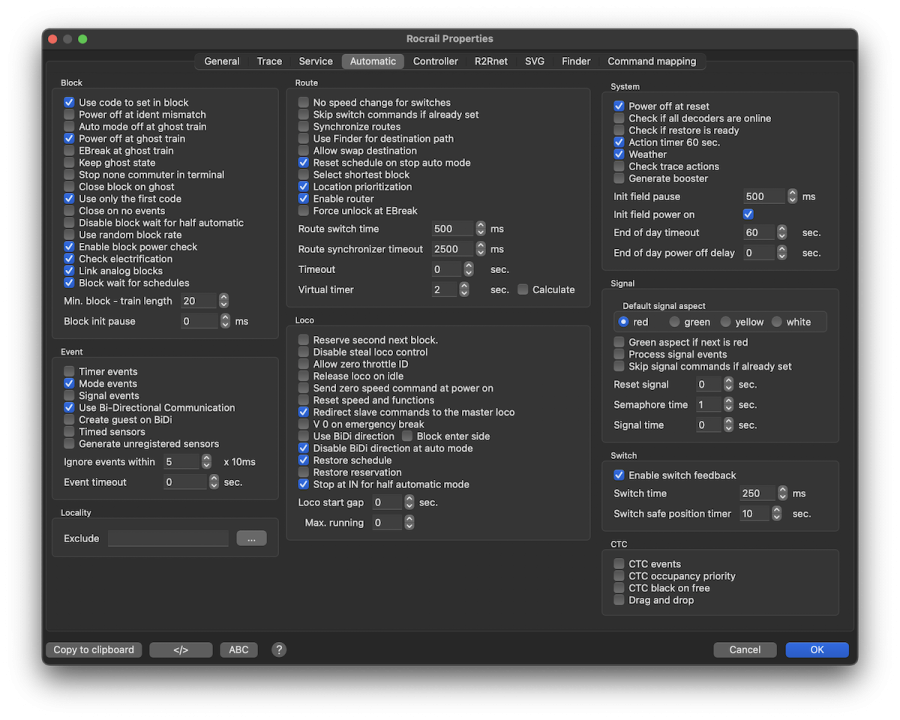Click the XML code </> button
Screen dimensions: 900x720
[x=180, y=650]
